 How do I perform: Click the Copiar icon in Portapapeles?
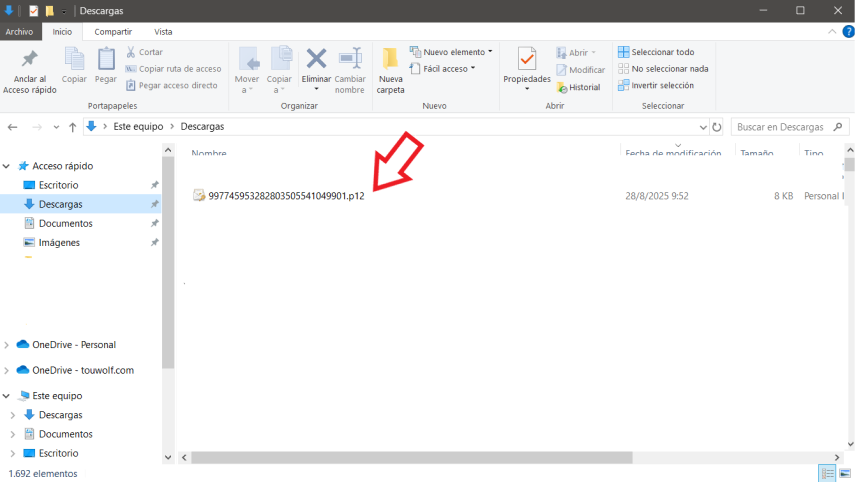click(75, 60)
